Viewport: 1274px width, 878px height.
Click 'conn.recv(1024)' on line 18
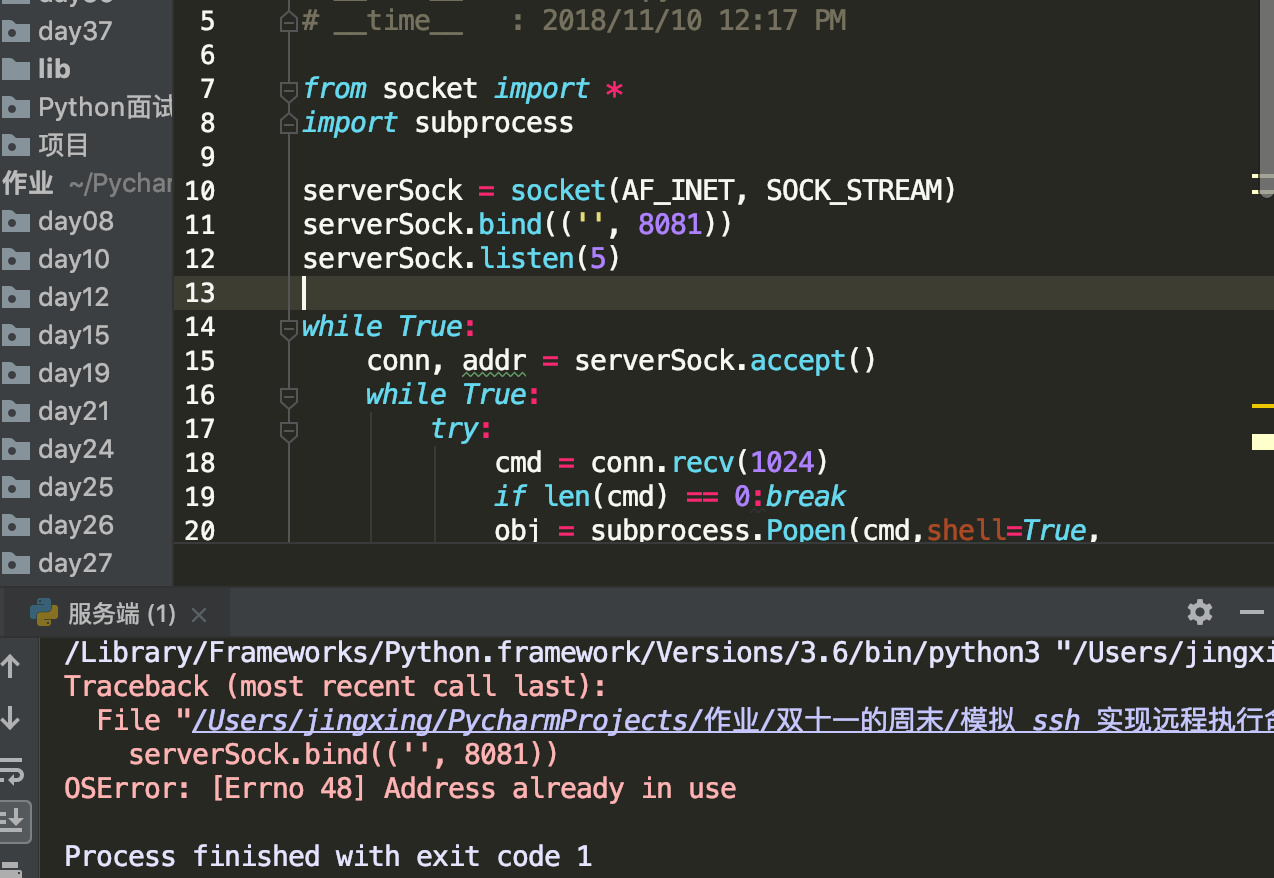coord(710,462)
